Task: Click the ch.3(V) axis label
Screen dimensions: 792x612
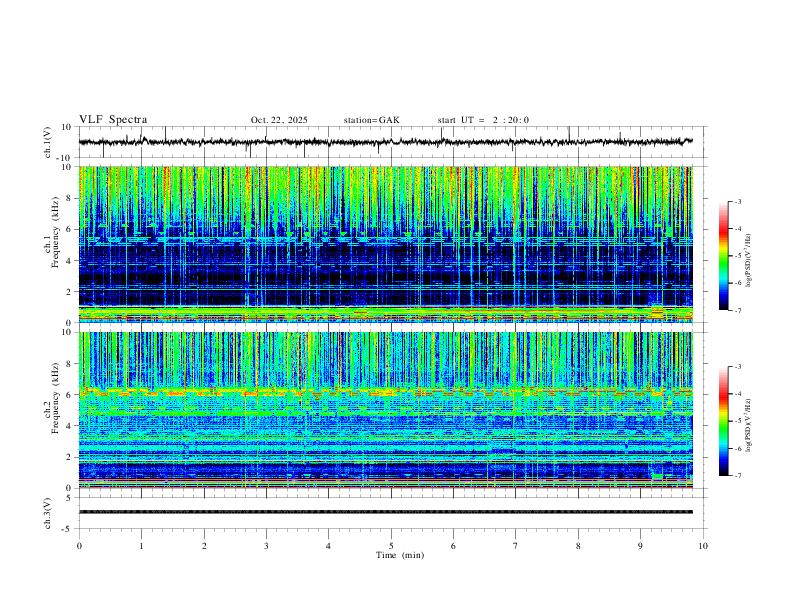Action: (x=48, y=513)
